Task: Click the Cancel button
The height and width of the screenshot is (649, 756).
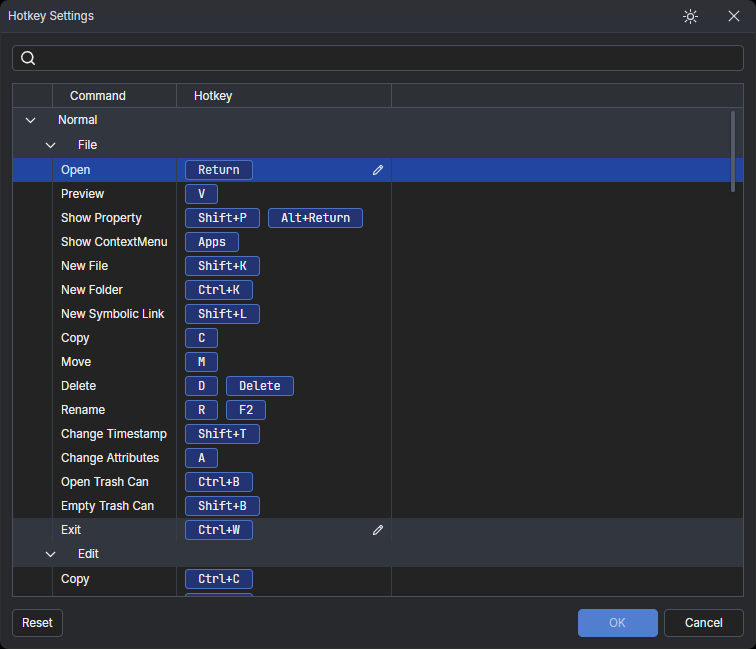Action: [x=703, y=623]
